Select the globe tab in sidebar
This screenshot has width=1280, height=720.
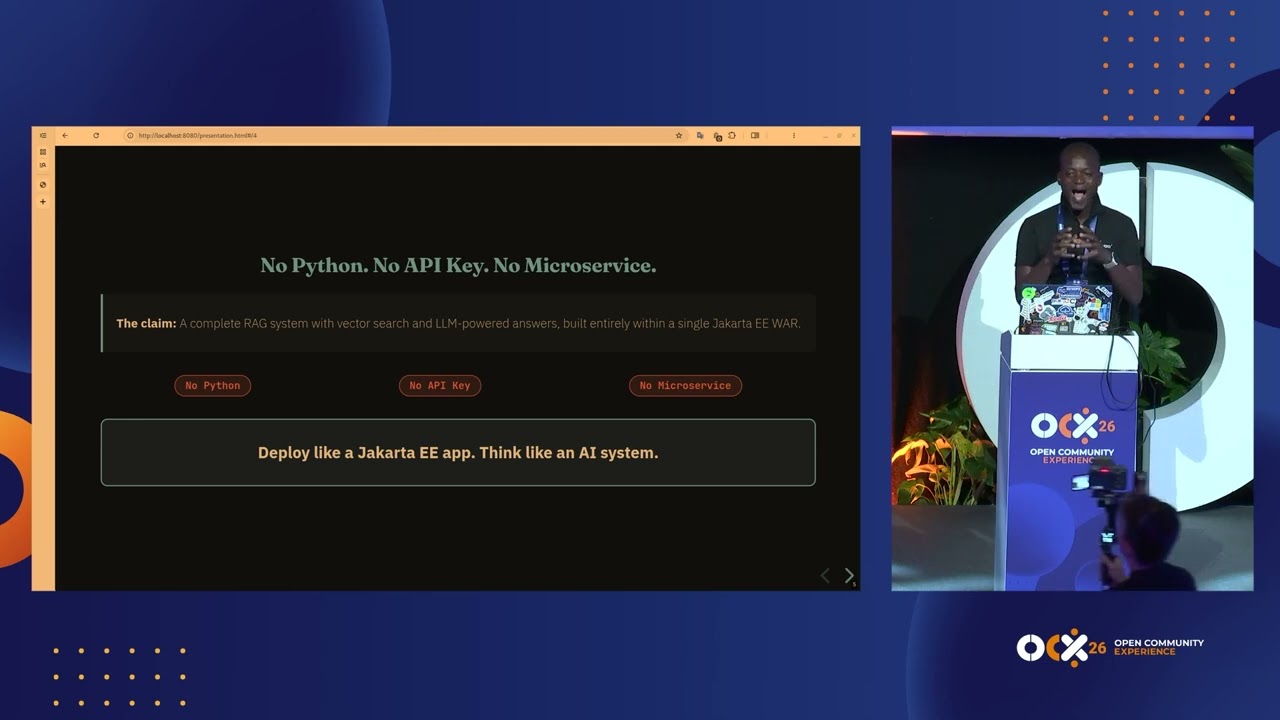coord(43,185)
